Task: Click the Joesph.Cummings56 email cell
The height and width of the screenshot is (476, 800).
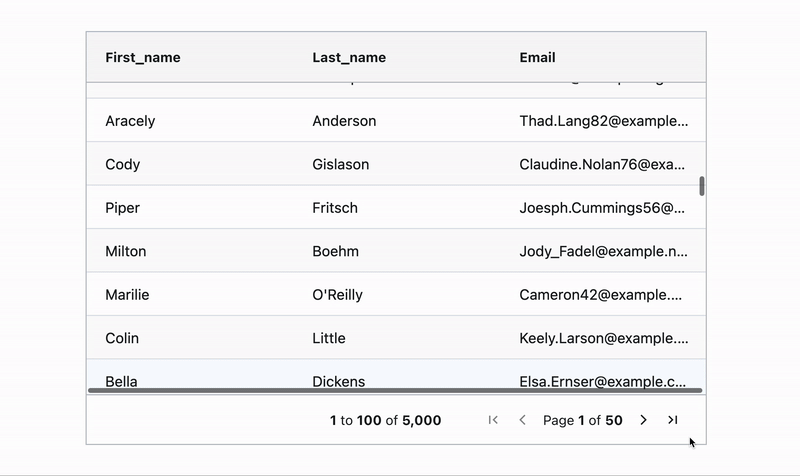Action: (604, 207)
